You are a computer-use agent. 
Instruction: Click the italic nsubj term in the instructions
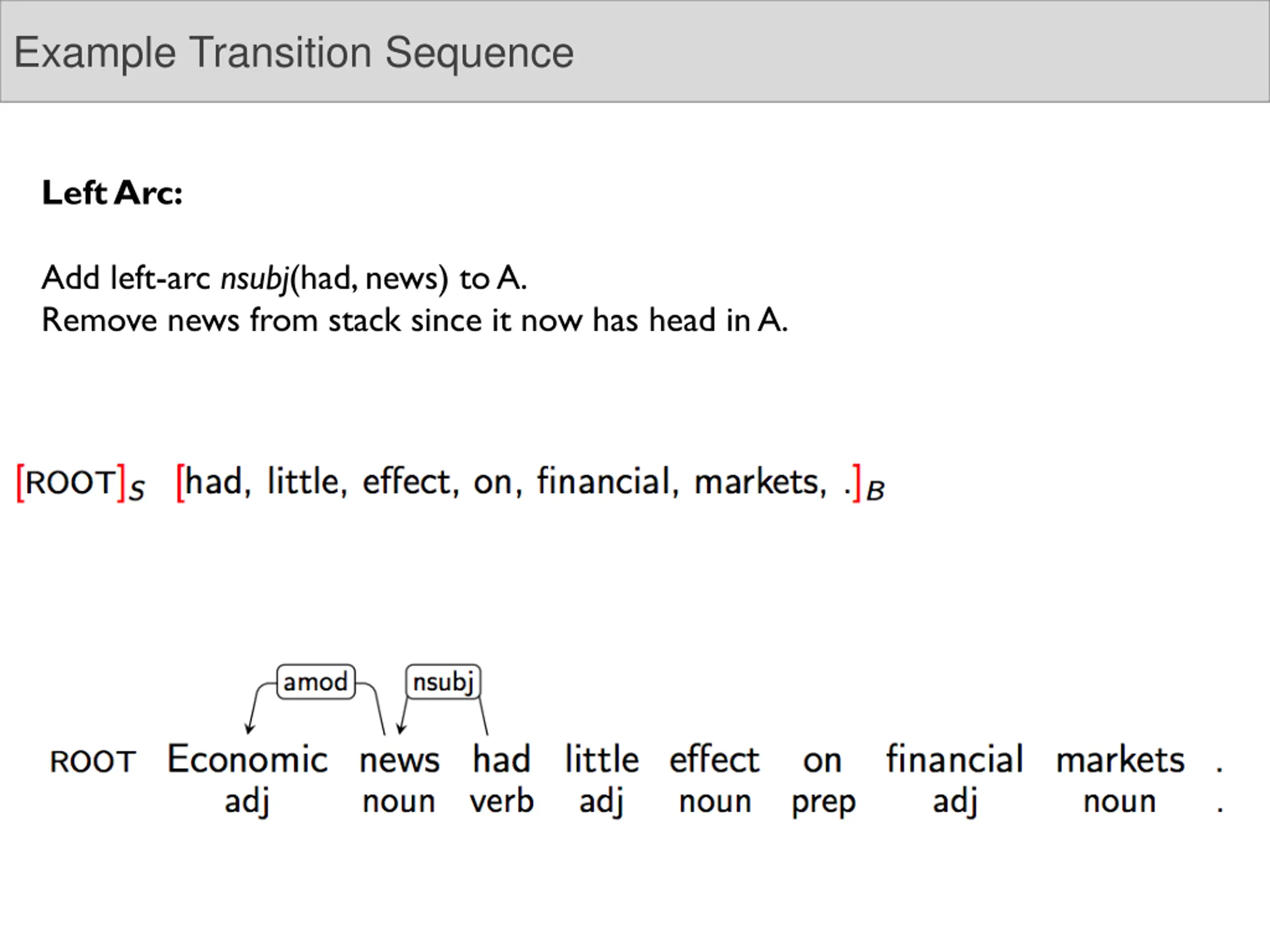tap(254, 279)
